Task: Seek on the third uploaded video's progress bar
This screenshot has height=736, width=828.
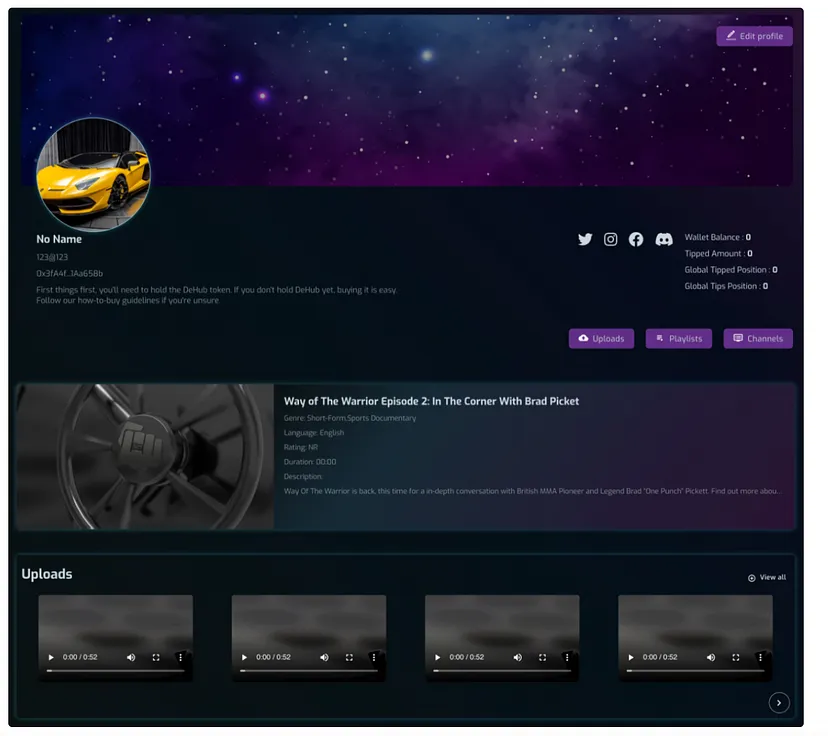Action: 502,671
